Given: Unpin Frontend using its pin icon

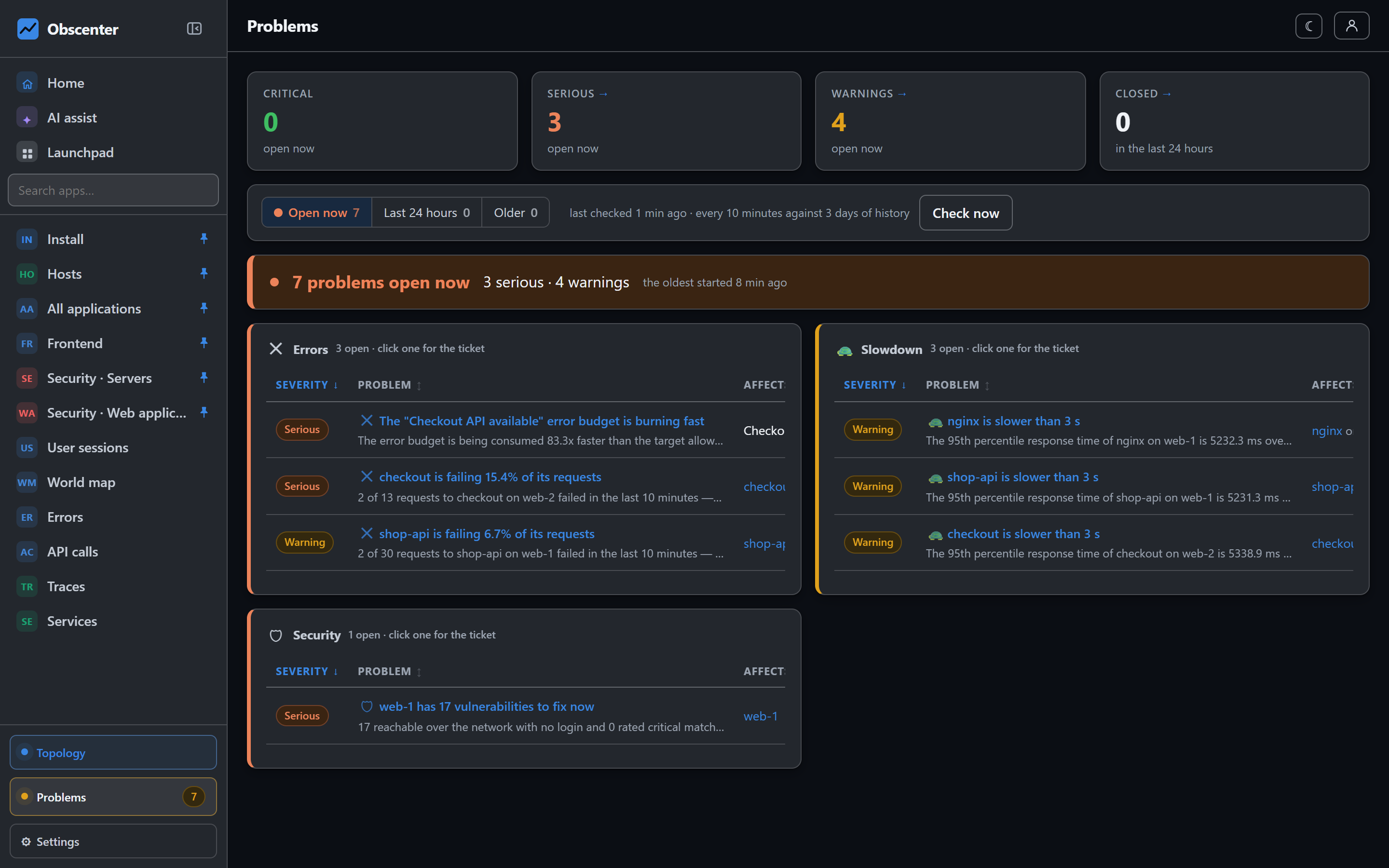Looking at the screenshot, I should (204, 343).
